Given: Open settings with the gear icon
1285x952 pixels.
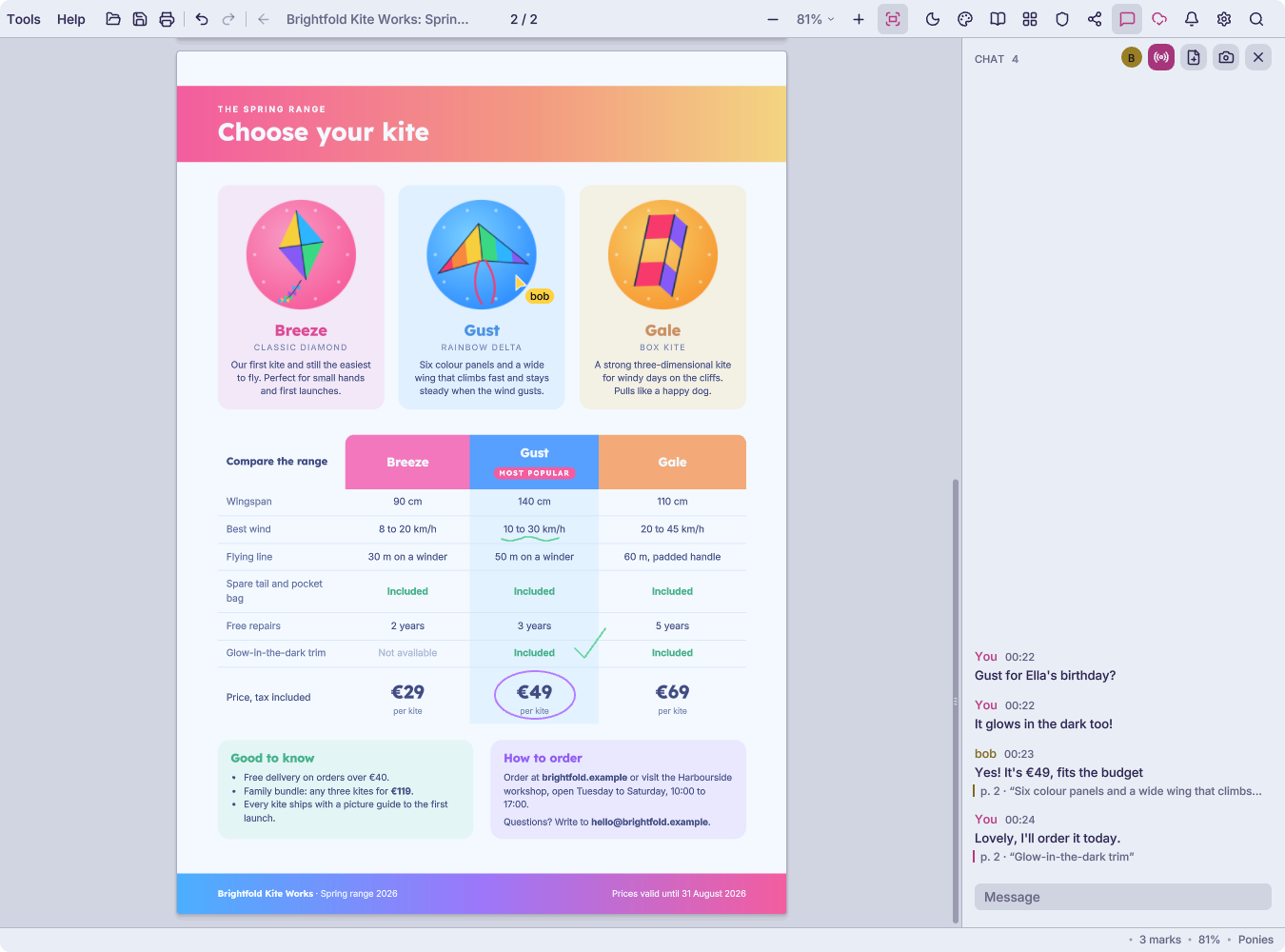Looking at the screenshot, I should tap(1224, 19).
